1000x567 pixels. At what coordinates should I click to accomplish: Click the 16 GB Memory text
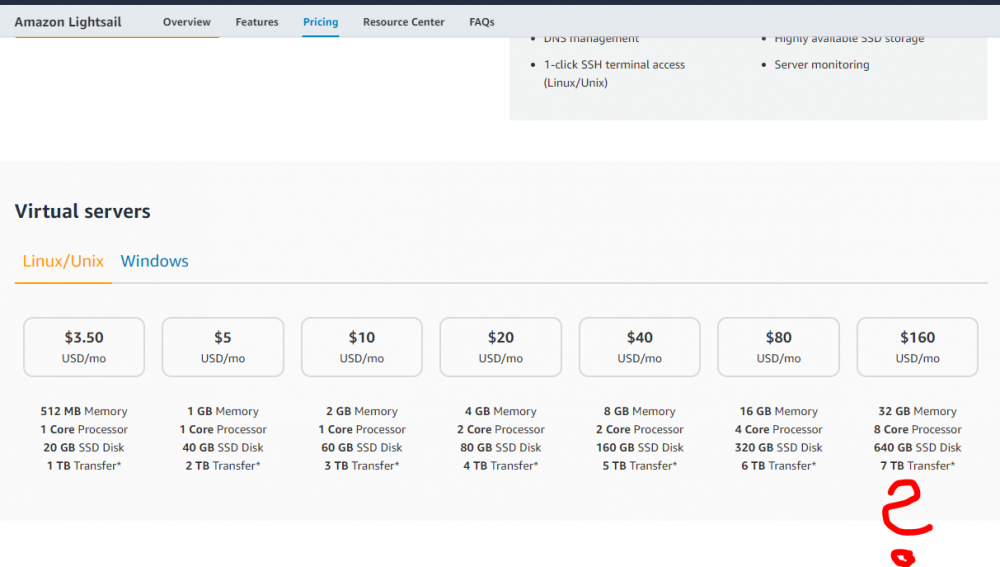pos(778,411)
